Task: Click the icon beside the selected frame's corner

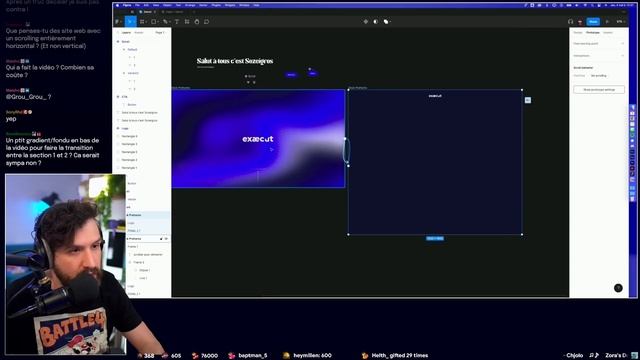Action: 528,100
